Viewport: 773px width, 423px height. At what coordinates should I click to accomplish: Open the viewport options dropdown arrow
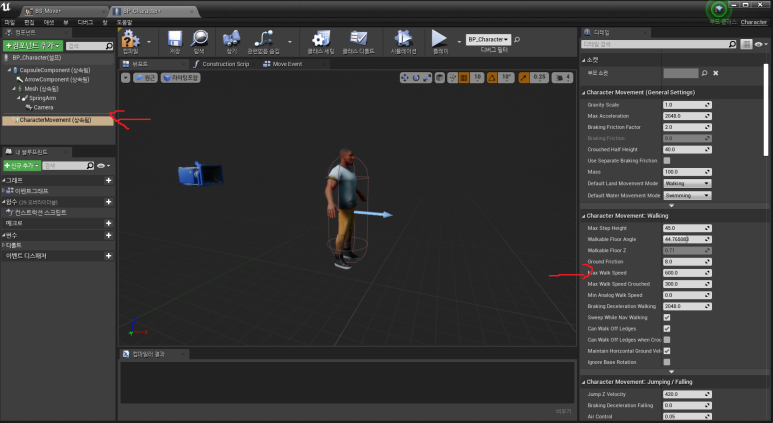[126, 77]
